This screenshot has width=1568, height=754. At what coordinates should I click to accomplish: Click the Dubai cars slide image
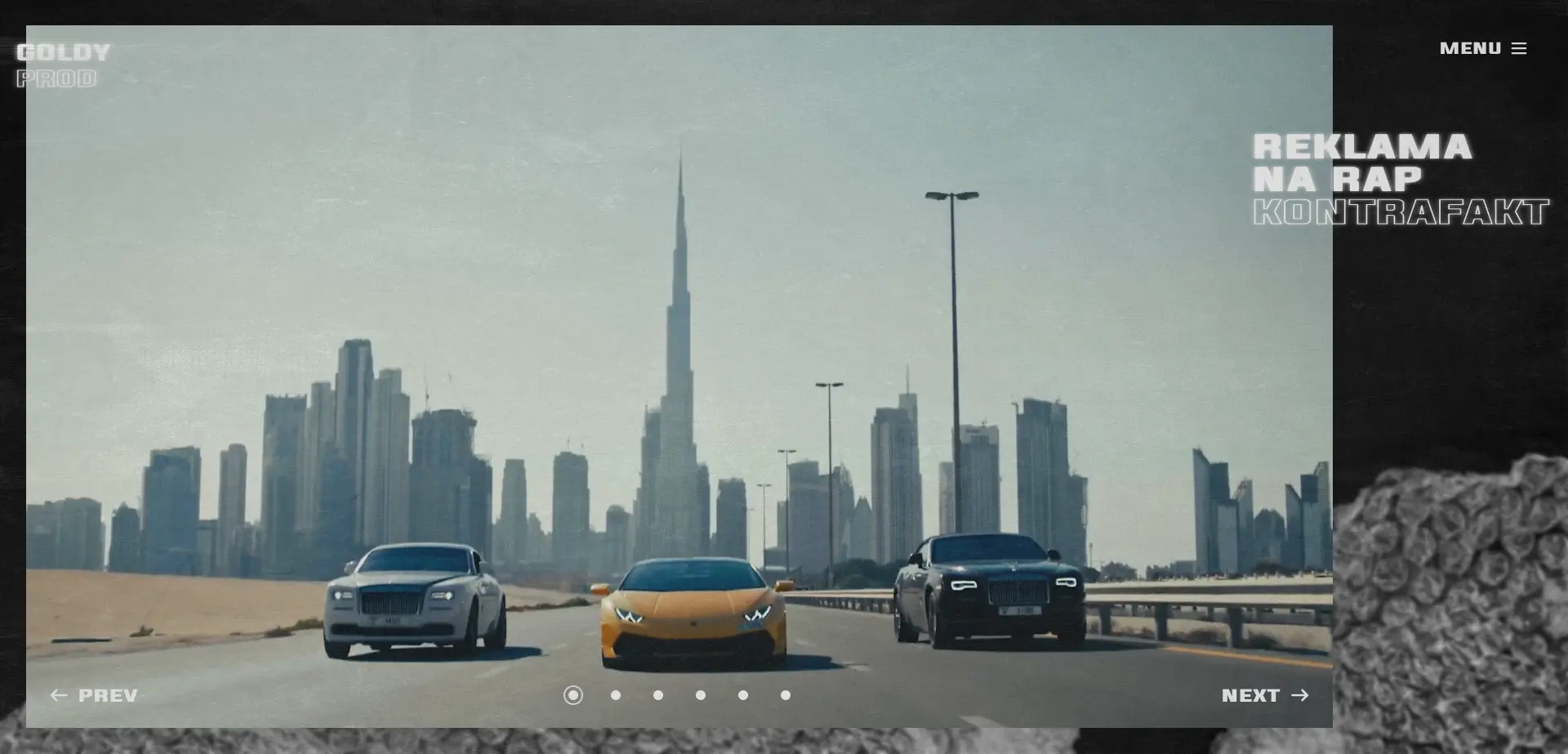pos(679,376)
